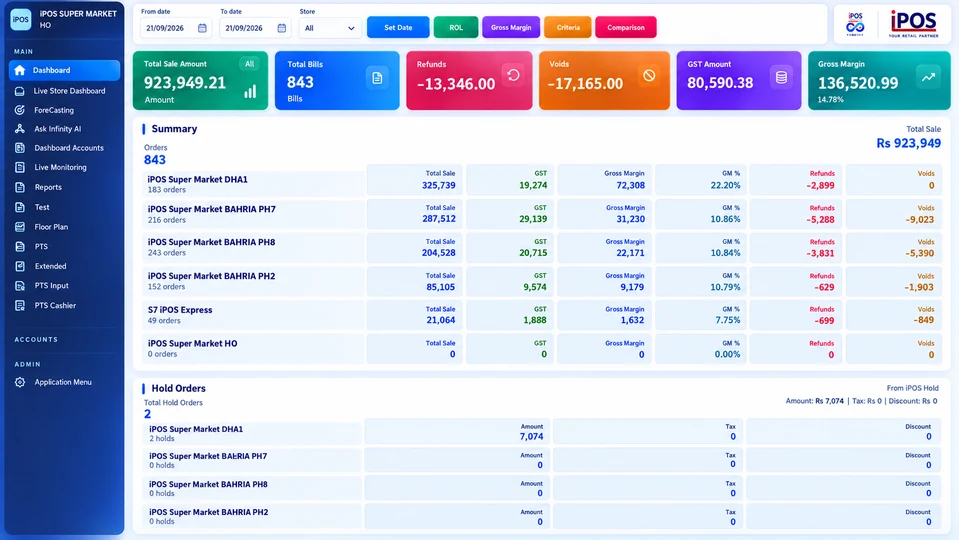Open Live Store Dashboard menu item

tap(64, 91)
